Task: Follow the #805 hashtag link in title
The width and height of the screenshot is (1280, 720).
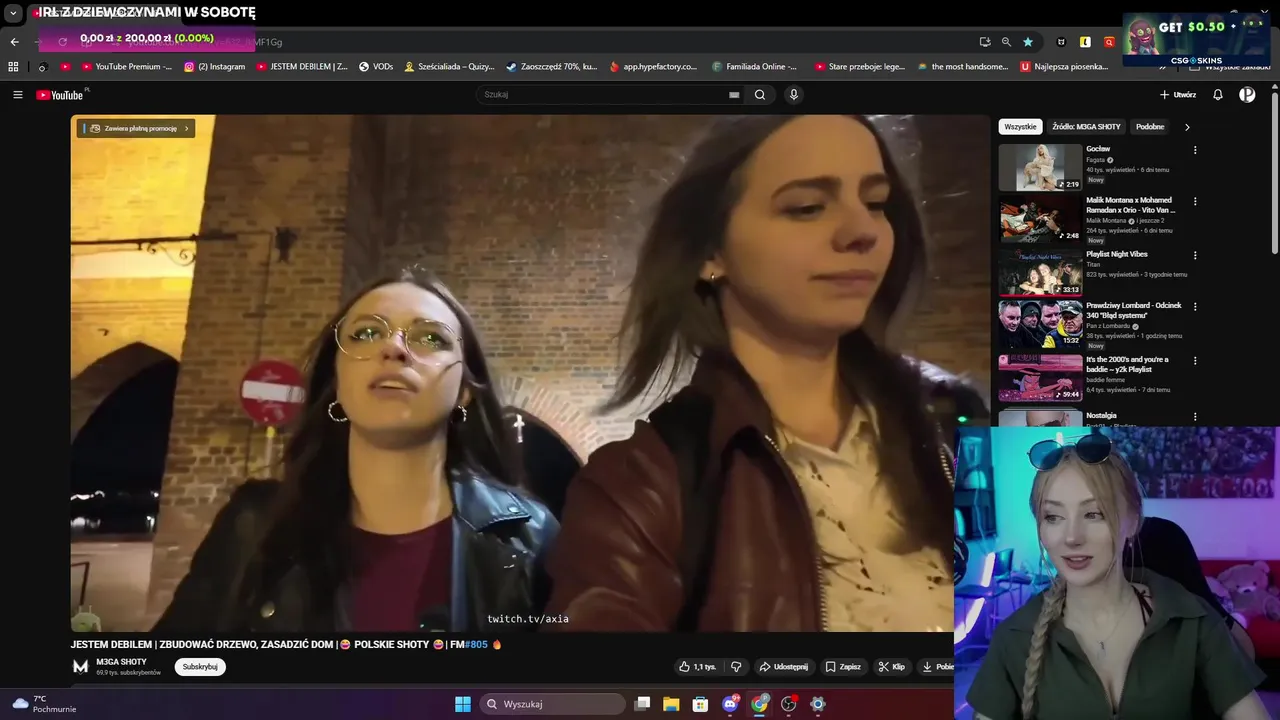Action: tap(476, 645)
